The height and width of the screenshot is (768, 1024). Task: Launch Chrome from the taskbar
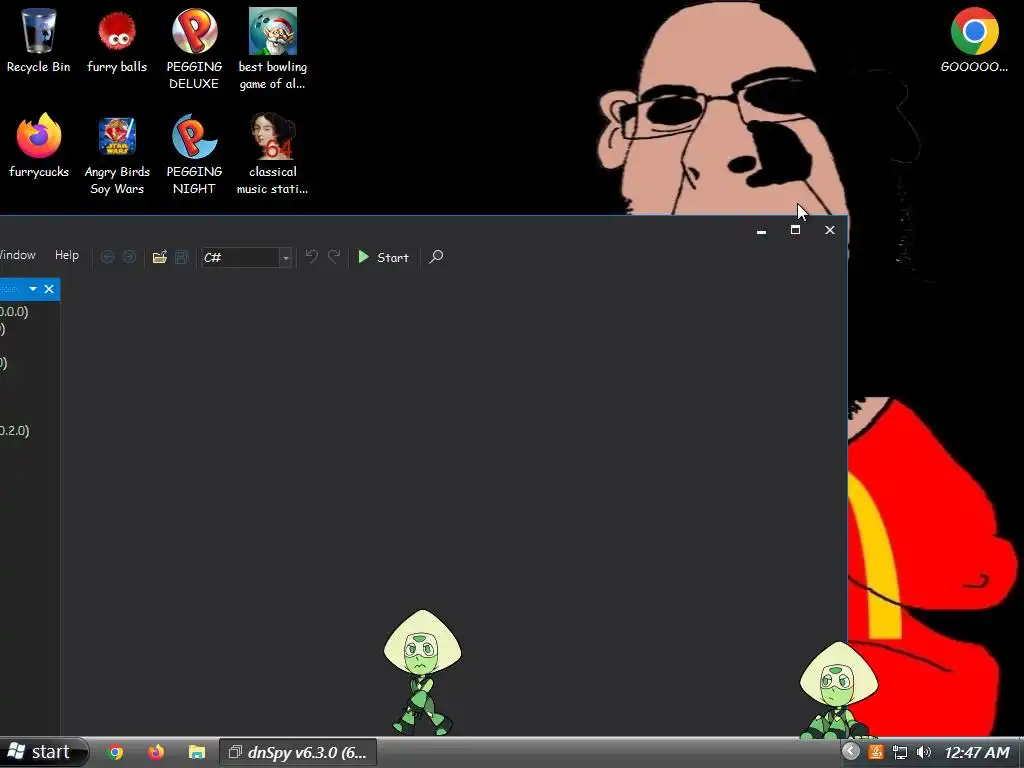click(116, 752)
